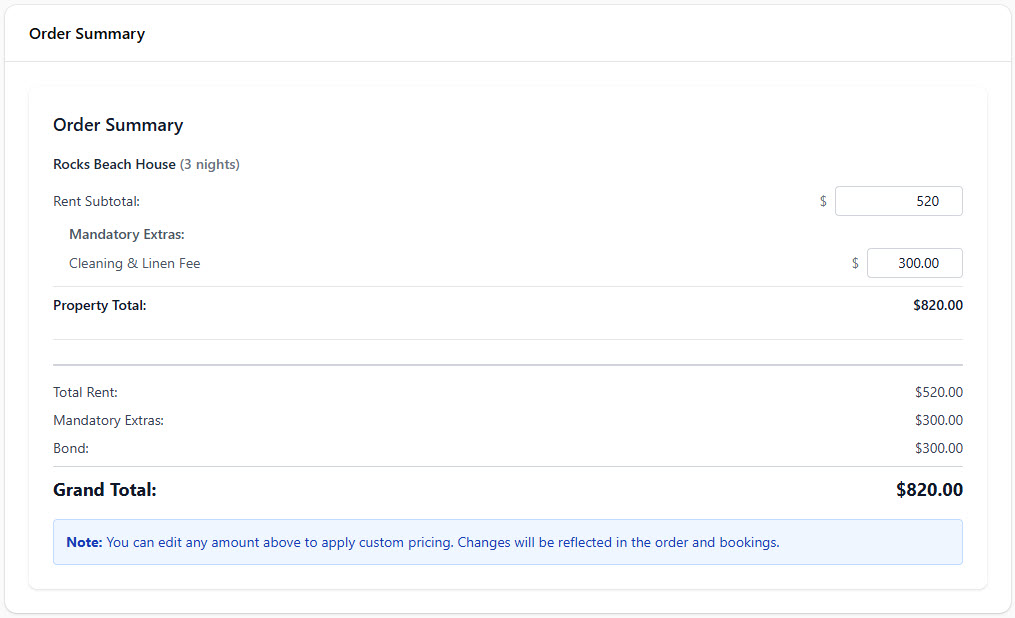Click the Grand Total $820.00 amount
This screenshot has height=618, width=1015.
929,490
